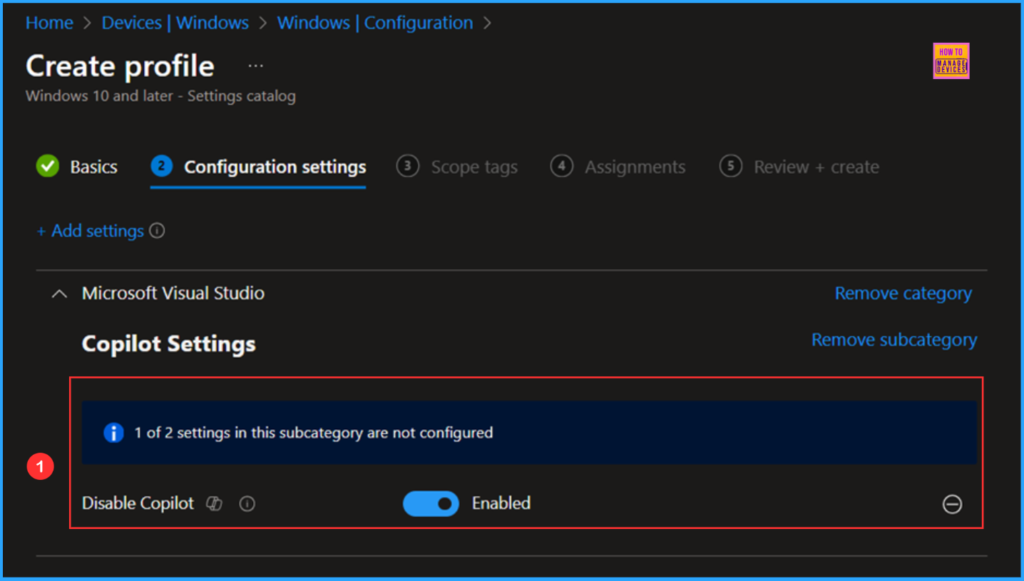Navigate to Devices | Windows breadcrumb
This screenshot has width=1024, height=581.
(x=175, y=23)
